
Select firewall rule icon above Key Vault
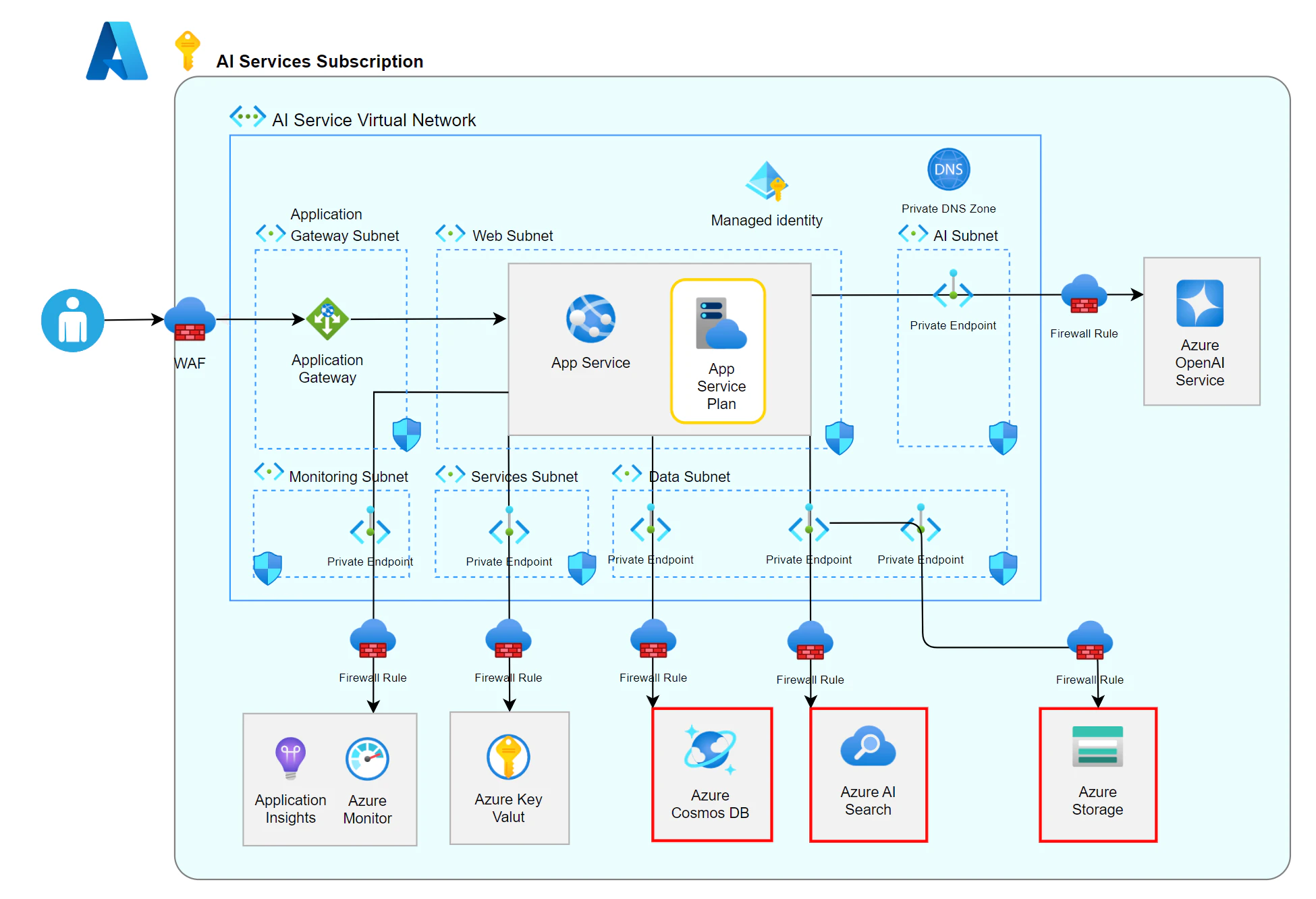[508, 638]
